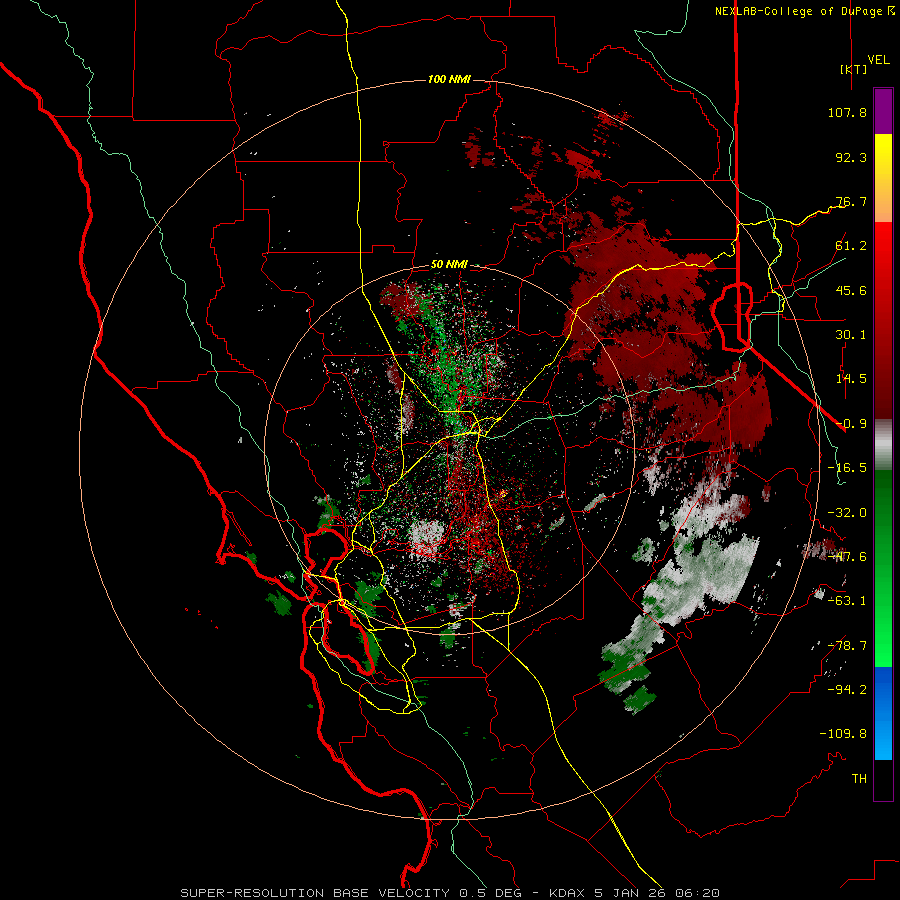Click the -78.7 velocity scale value
Viewport: 900px width, 900px height.
point(847,646)
